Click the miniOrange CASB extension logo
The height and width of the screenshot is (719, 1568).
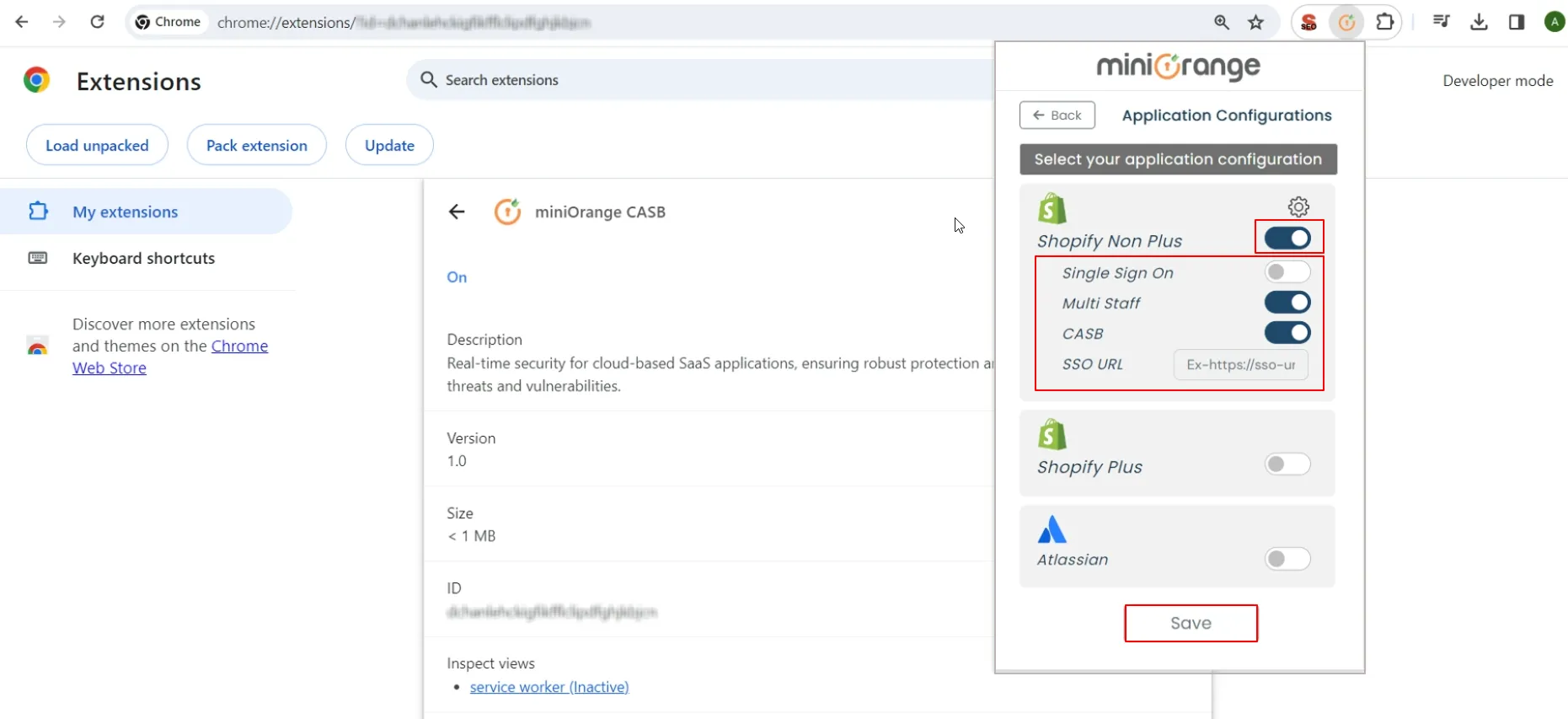click(507, 212)
